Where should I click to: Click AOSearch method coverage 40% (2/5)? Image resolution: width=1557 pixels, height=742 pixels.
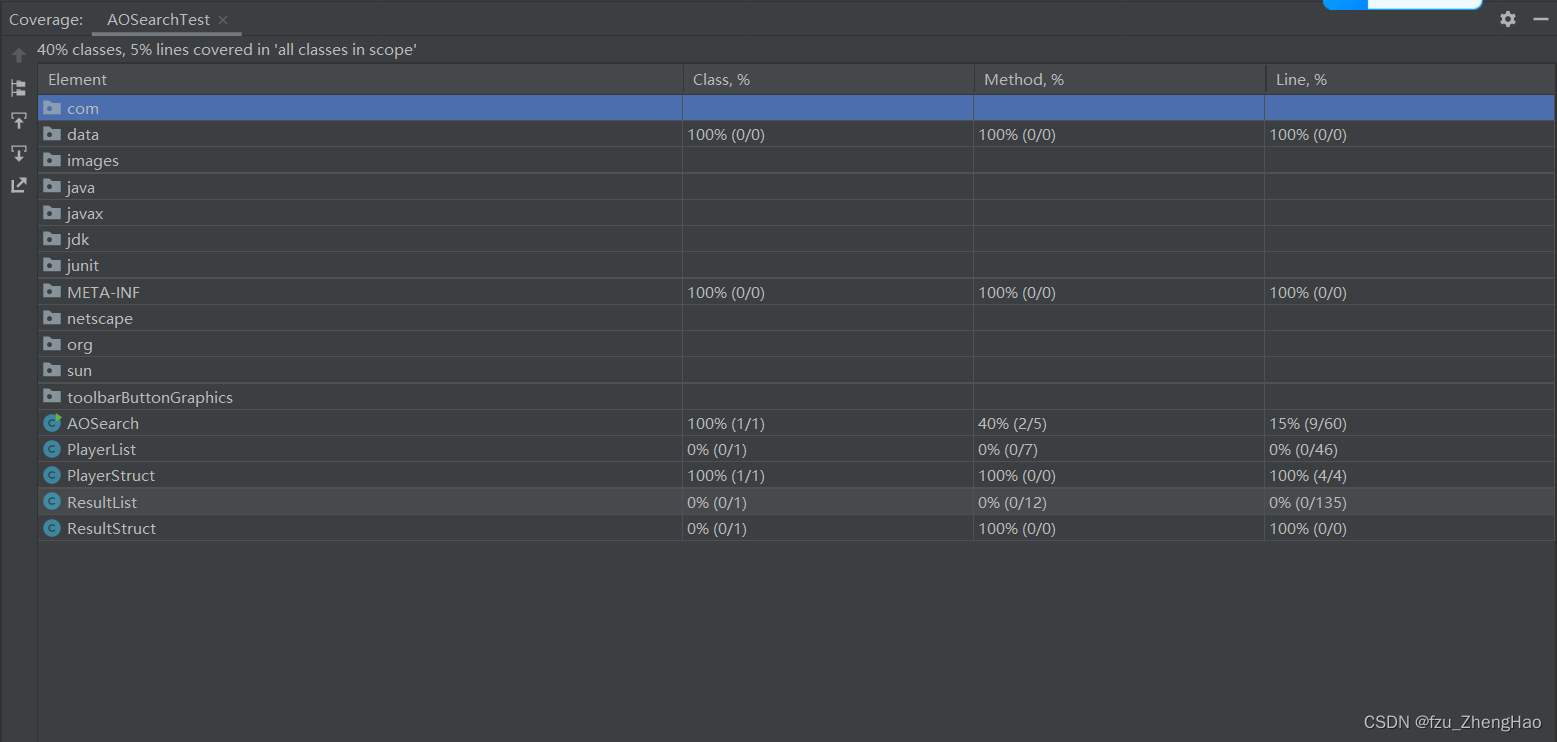(1013, 423)
